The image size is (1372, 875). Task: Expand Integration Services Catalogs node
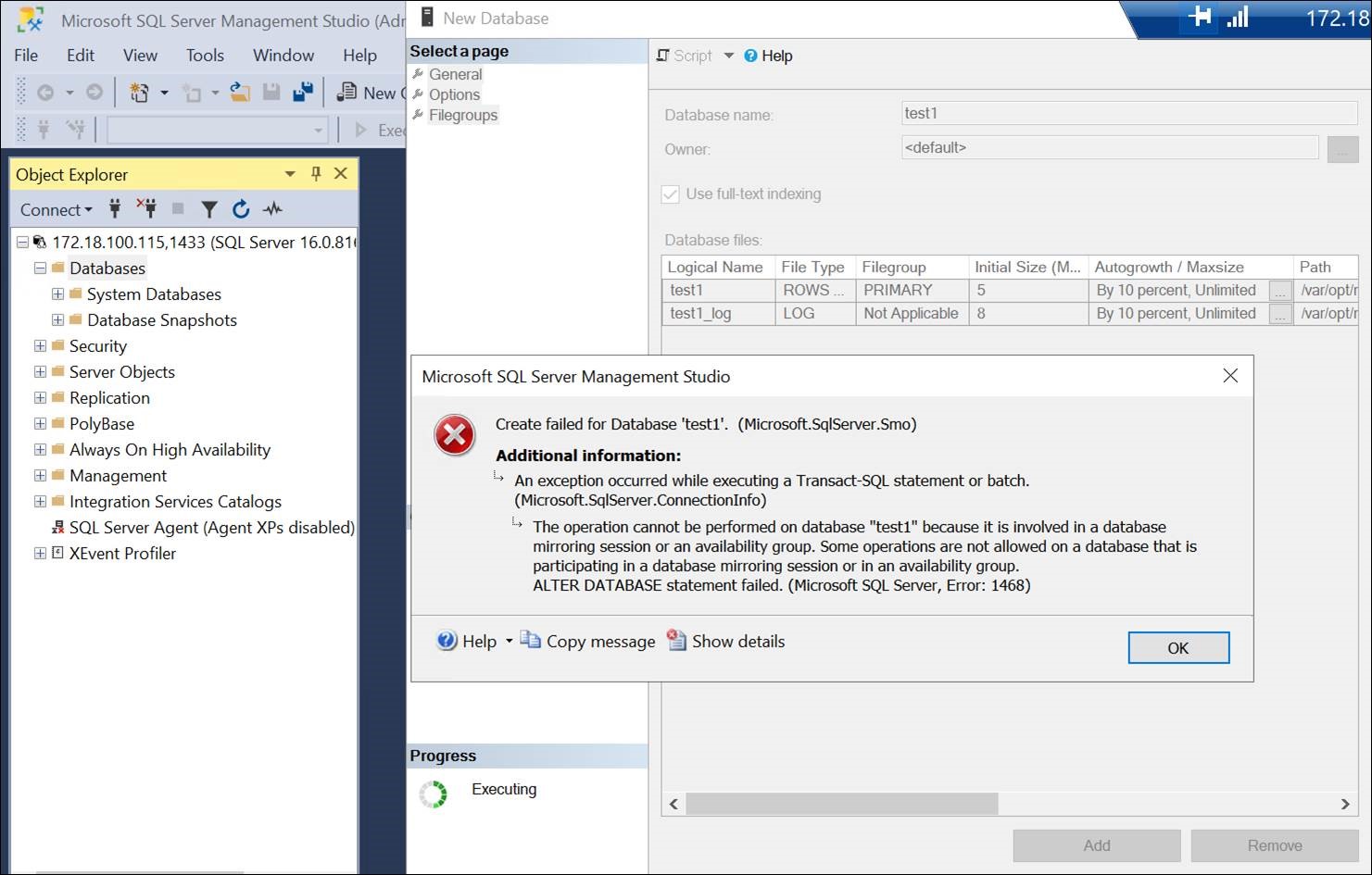40,501
